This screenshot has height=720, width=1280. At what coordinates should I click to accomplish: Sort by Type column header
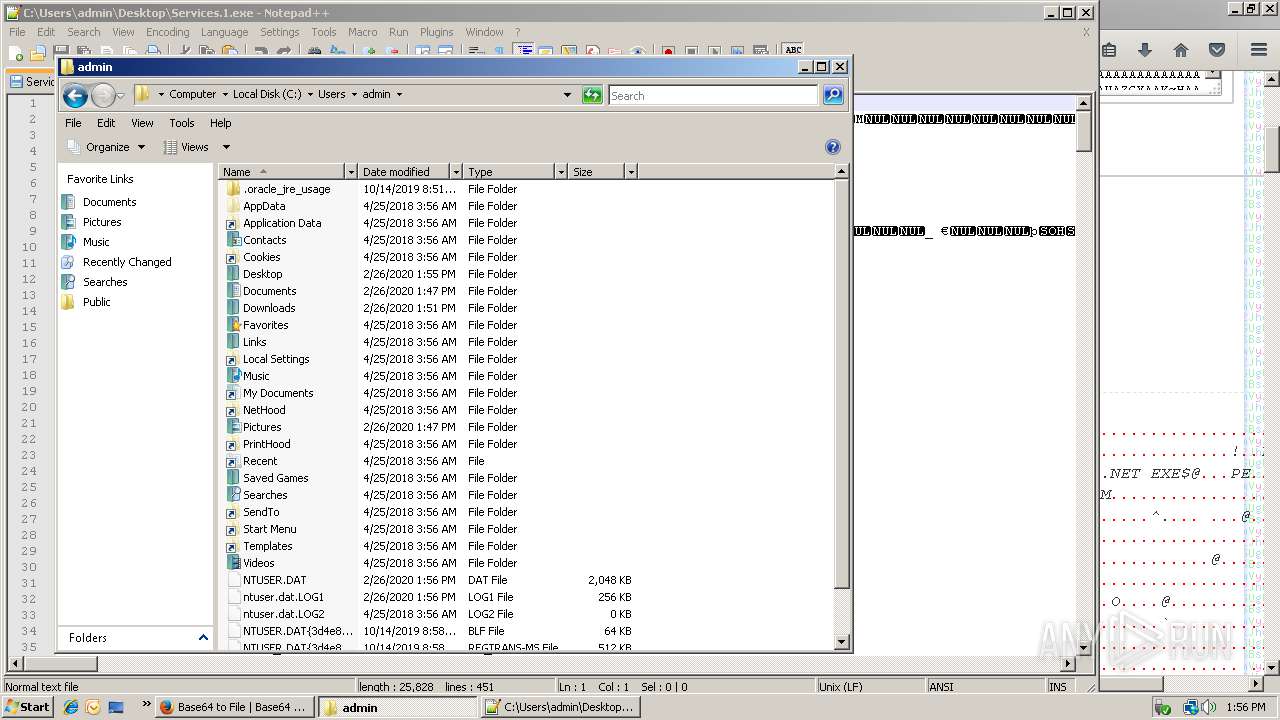[509, 172]
